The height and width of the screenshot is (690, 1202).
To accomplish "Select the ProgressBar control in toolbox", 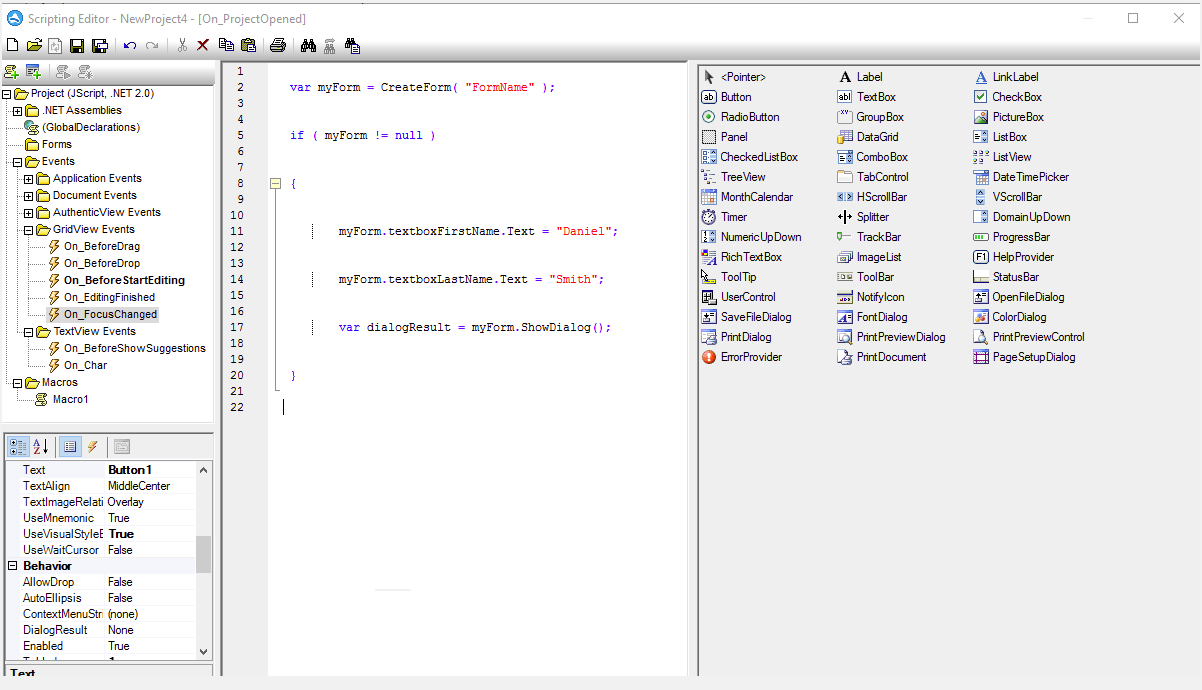I will coord(1013,237).
